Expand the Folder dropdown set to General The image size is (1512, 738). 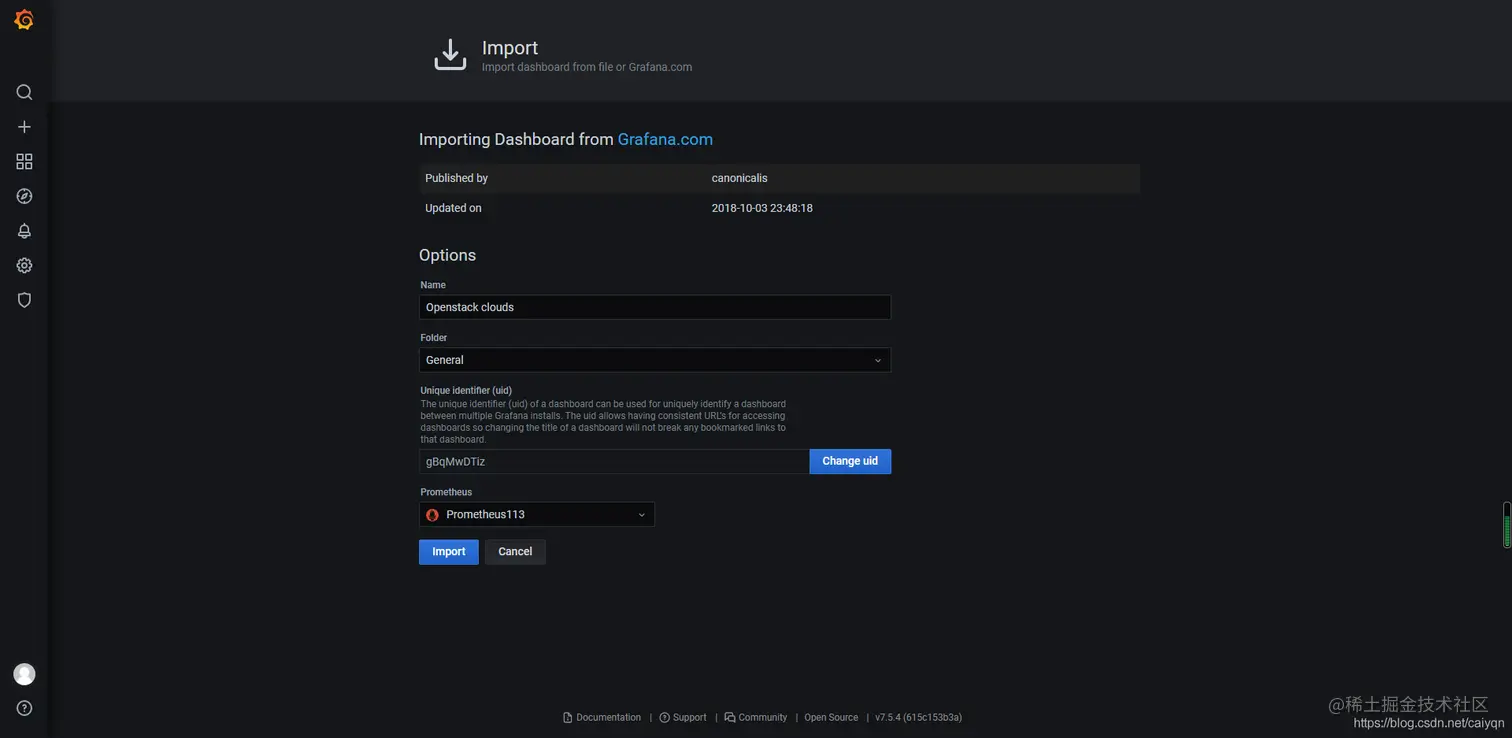pyautogui.click(x=655, y=360)
